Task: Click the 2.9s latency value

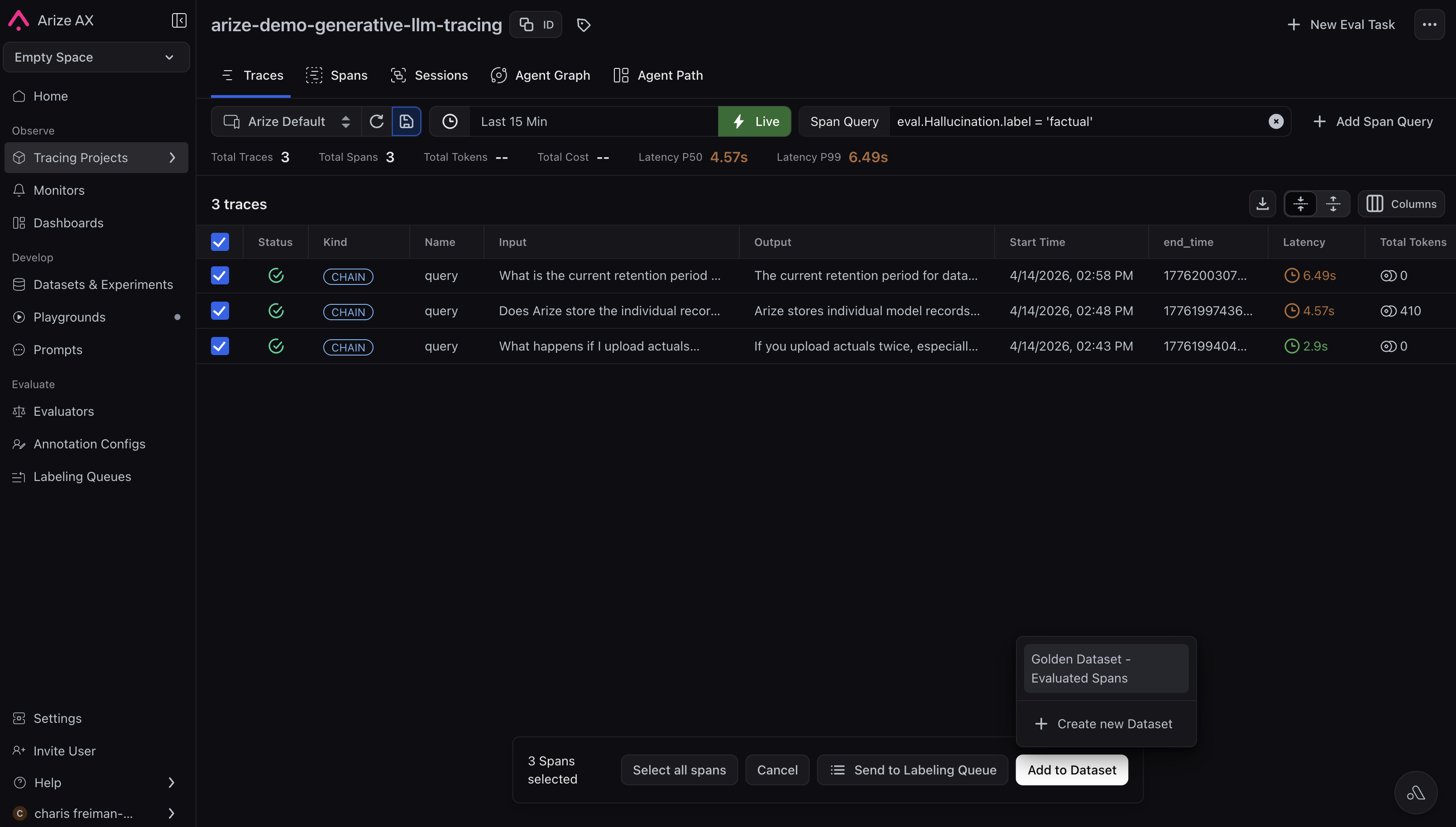Action: coord(1315,346)
